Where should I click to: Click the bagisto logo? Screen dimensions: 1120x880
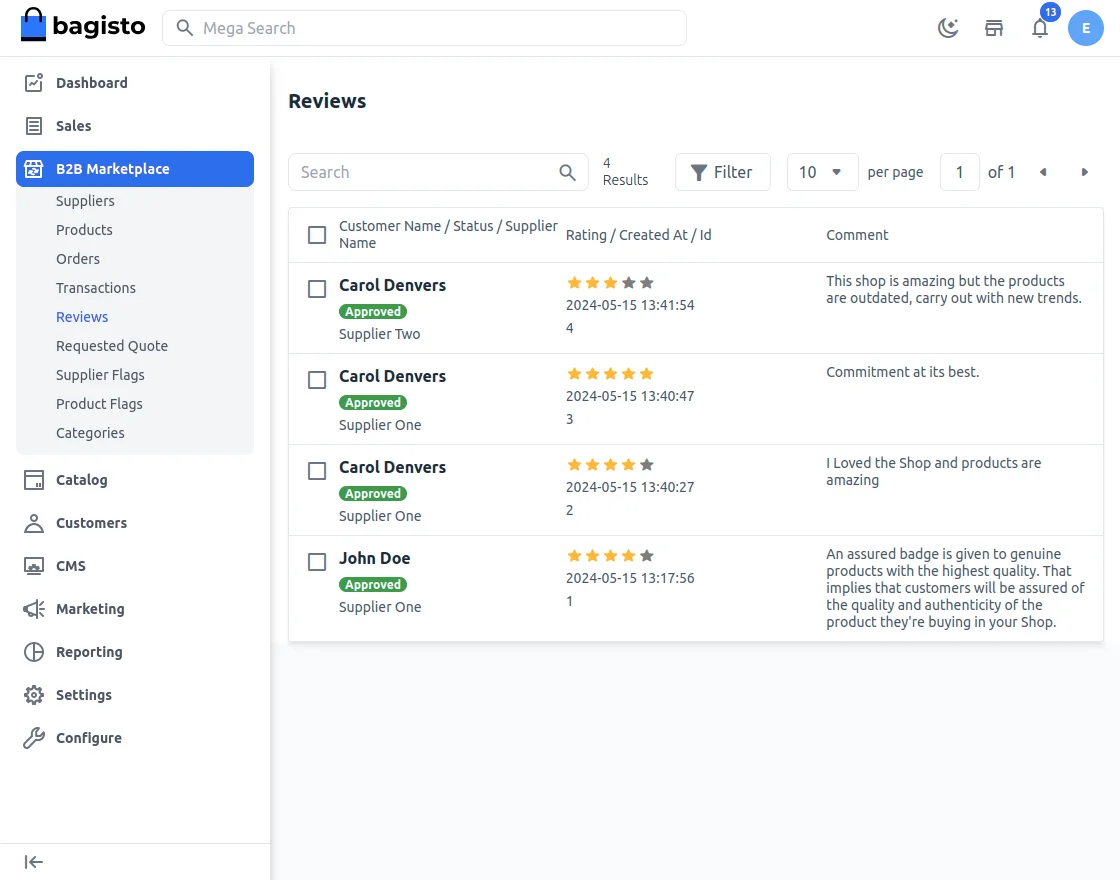83,27
